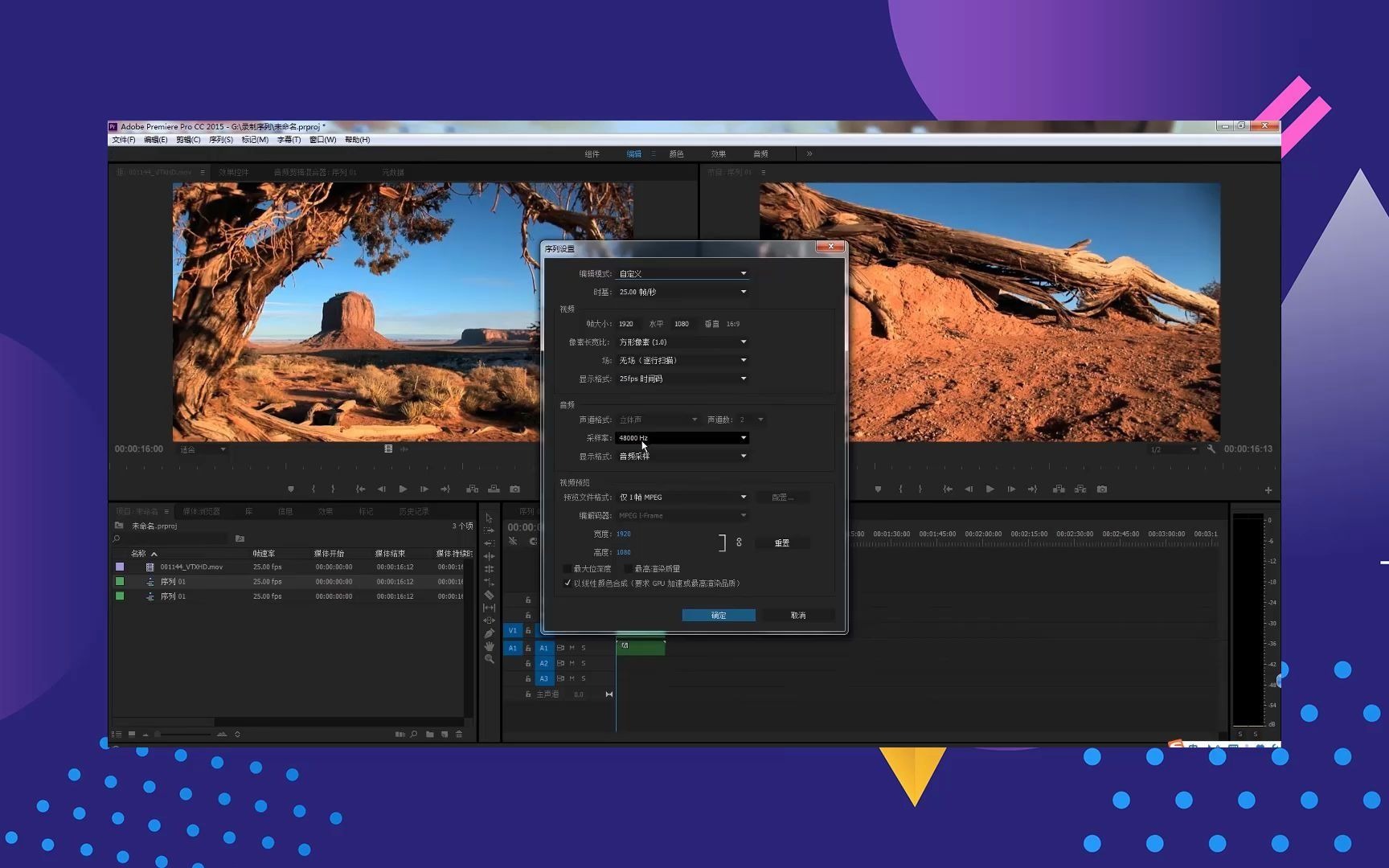The height and width of the screenshot is (868, 1389).
Task: Select the Zoom magnifier tool
Action: pos(489,659)
